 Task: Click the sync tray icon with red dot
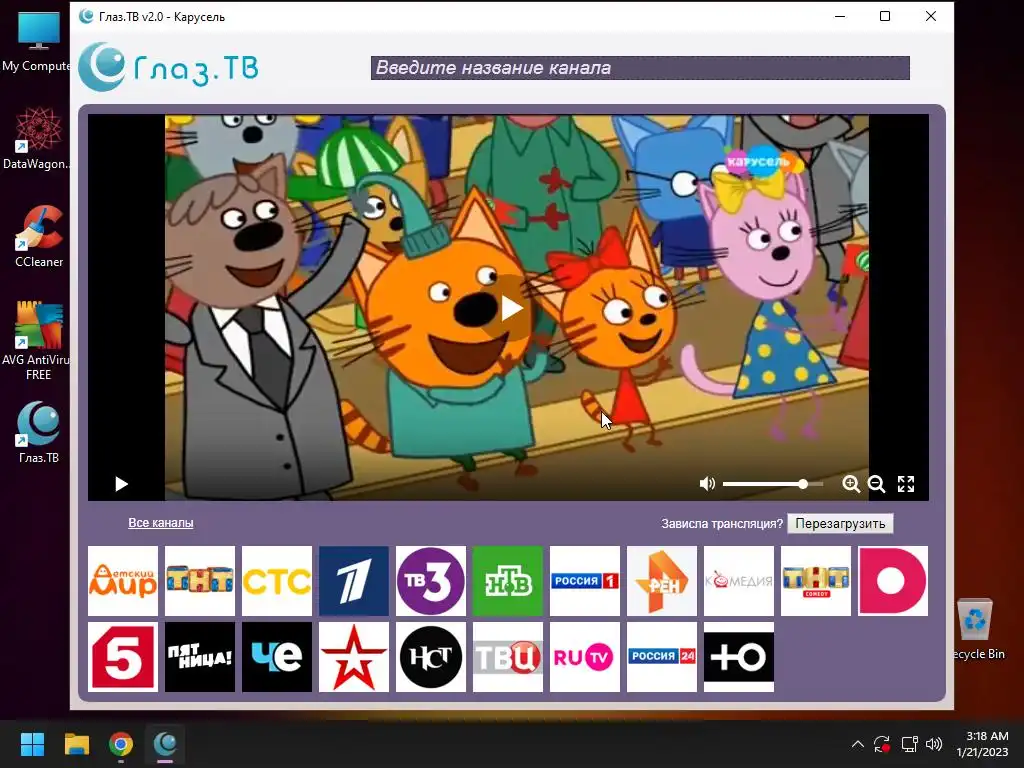click(x=882, y=744)
